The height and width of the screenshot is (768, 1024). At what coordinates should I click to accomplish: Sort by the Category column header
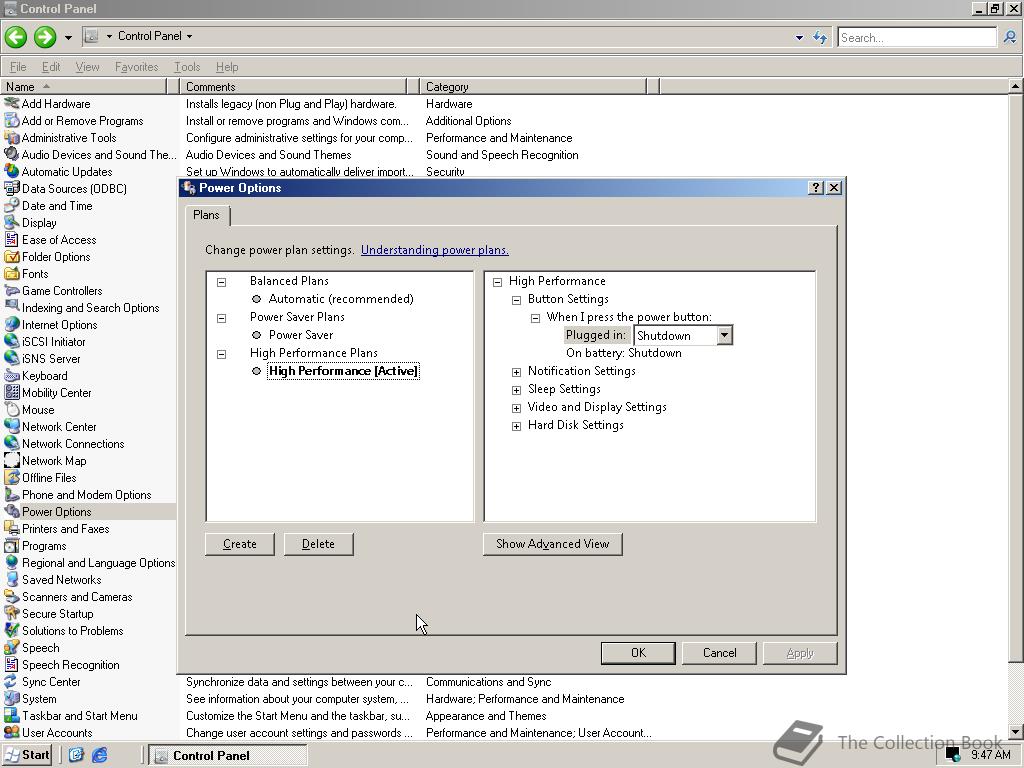(x=534, y=86)
